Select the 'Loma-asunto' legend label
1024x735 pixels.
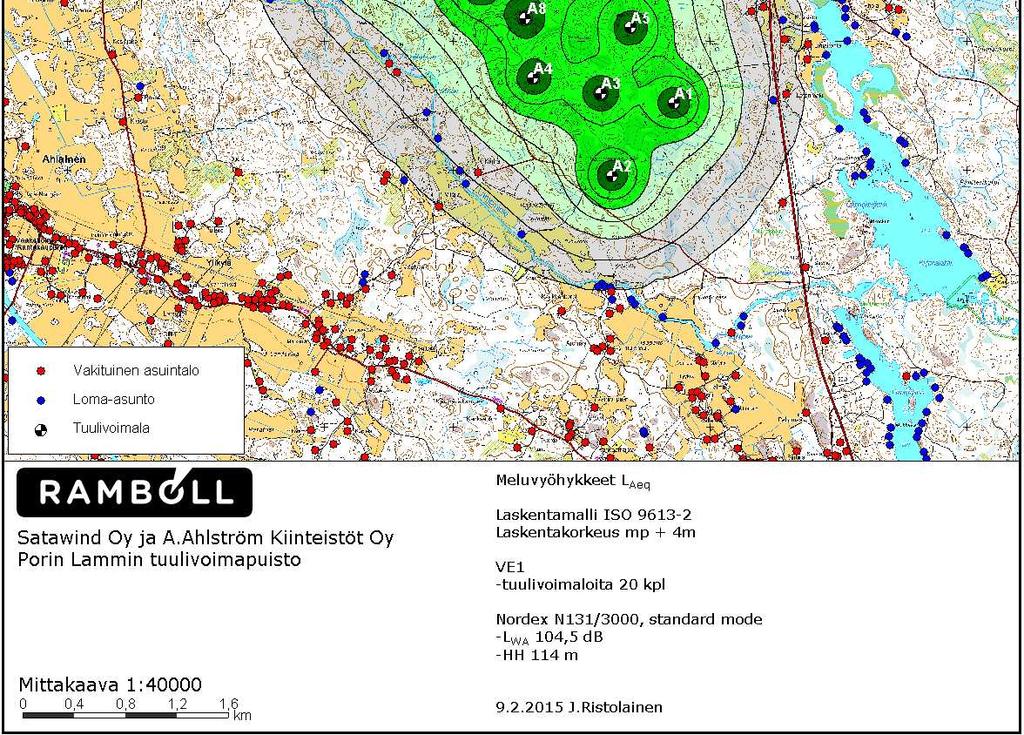tap(114, 399)
